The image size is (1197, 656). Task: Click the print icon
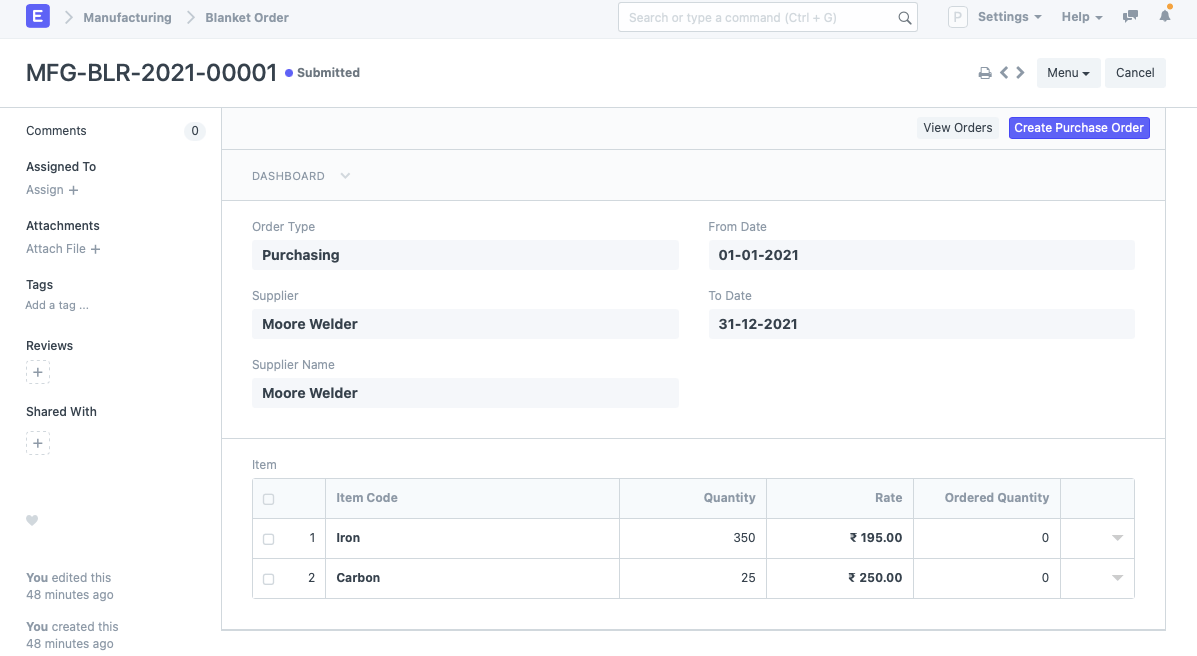(x=985, y=73)
